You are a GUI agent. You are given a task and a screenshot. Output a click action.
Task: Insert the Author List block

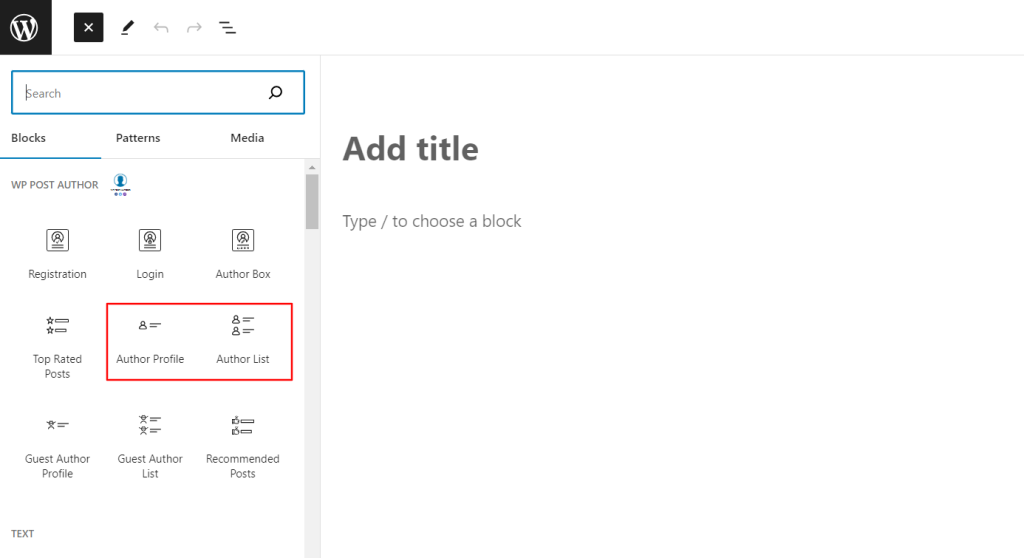coord(243,340)
